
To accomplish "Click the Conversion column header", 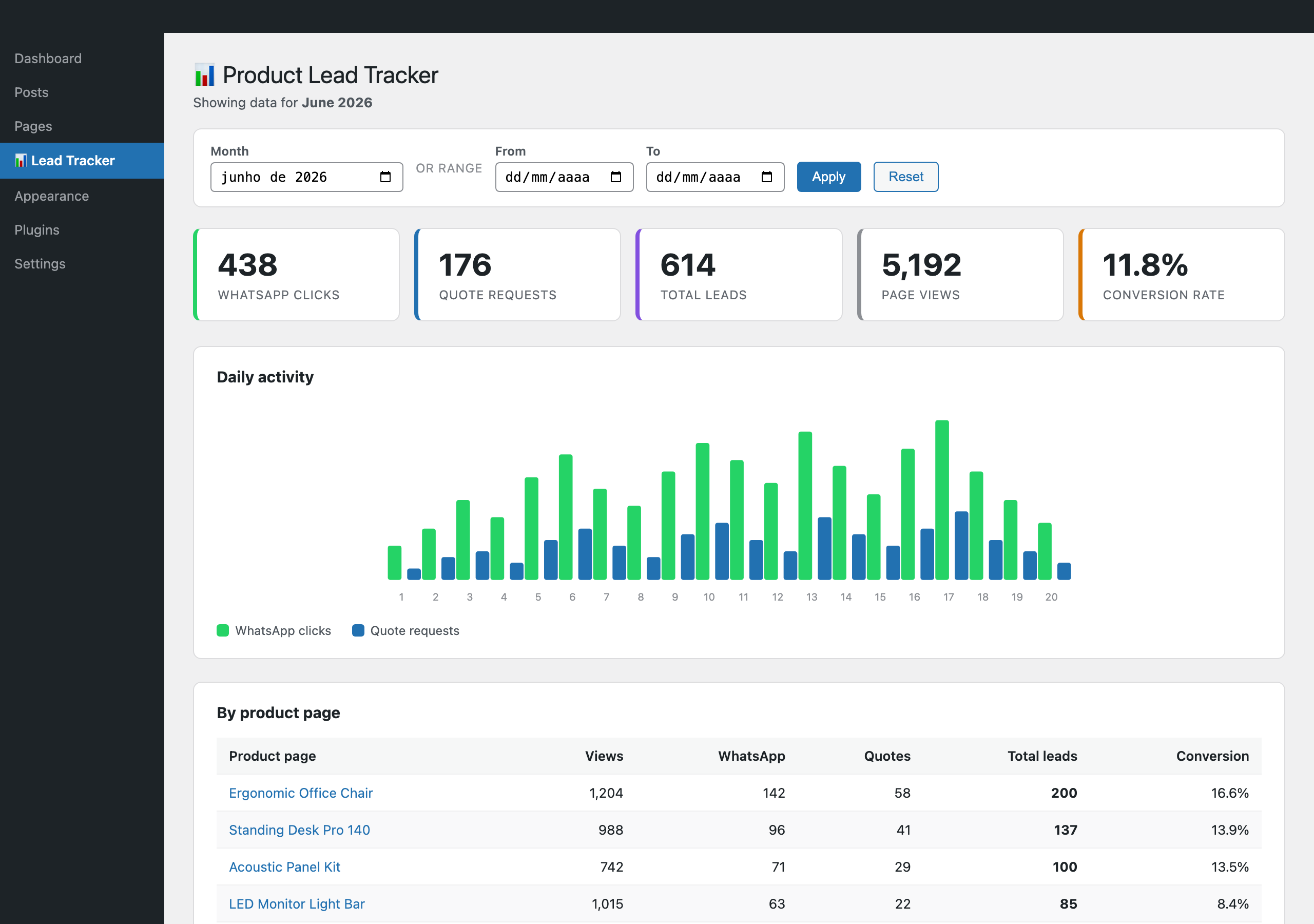I will pos(1212,756).
